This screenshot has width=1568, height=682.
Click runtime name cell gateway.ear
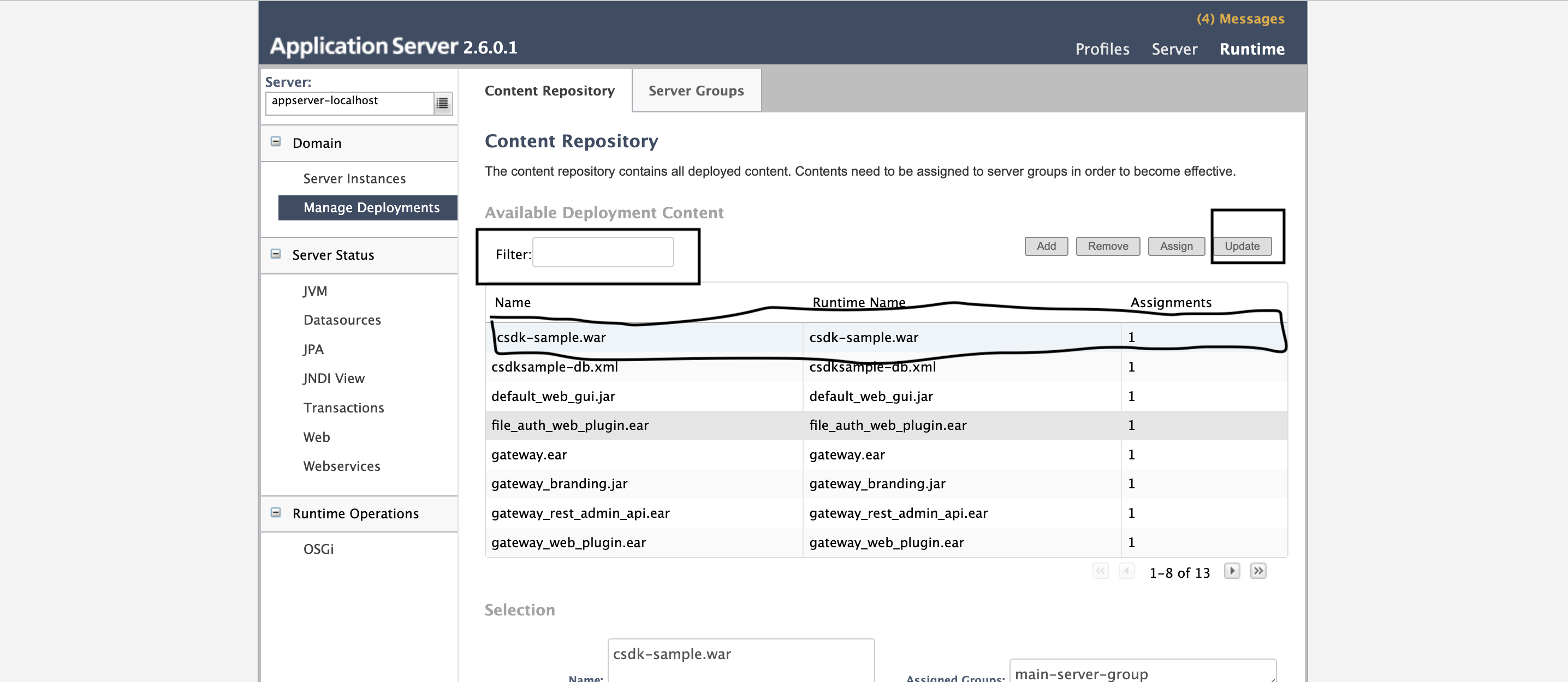click(962, 454)
